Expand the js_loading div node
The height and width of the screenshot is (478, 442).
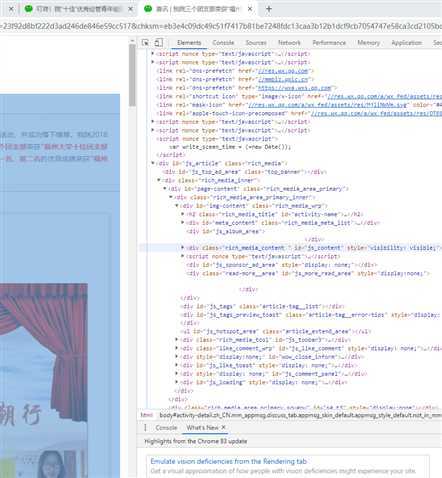[177, 382]
